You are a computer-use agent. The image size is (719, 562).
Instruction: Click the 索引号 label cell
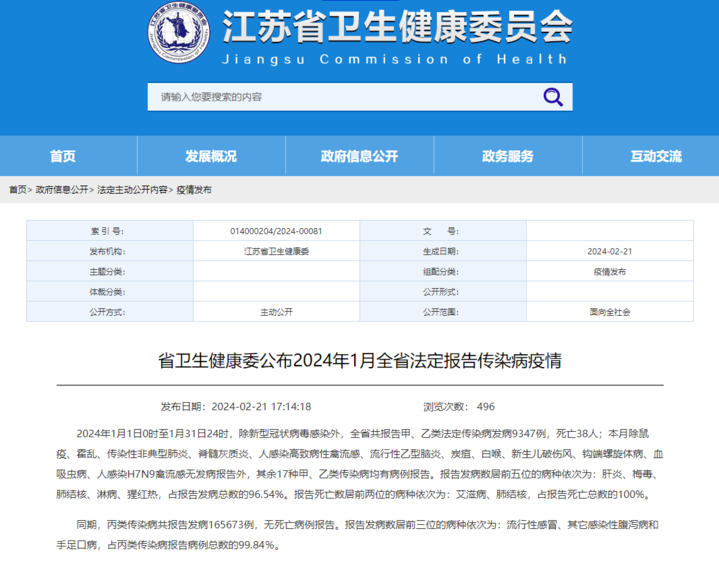[110, 231]
